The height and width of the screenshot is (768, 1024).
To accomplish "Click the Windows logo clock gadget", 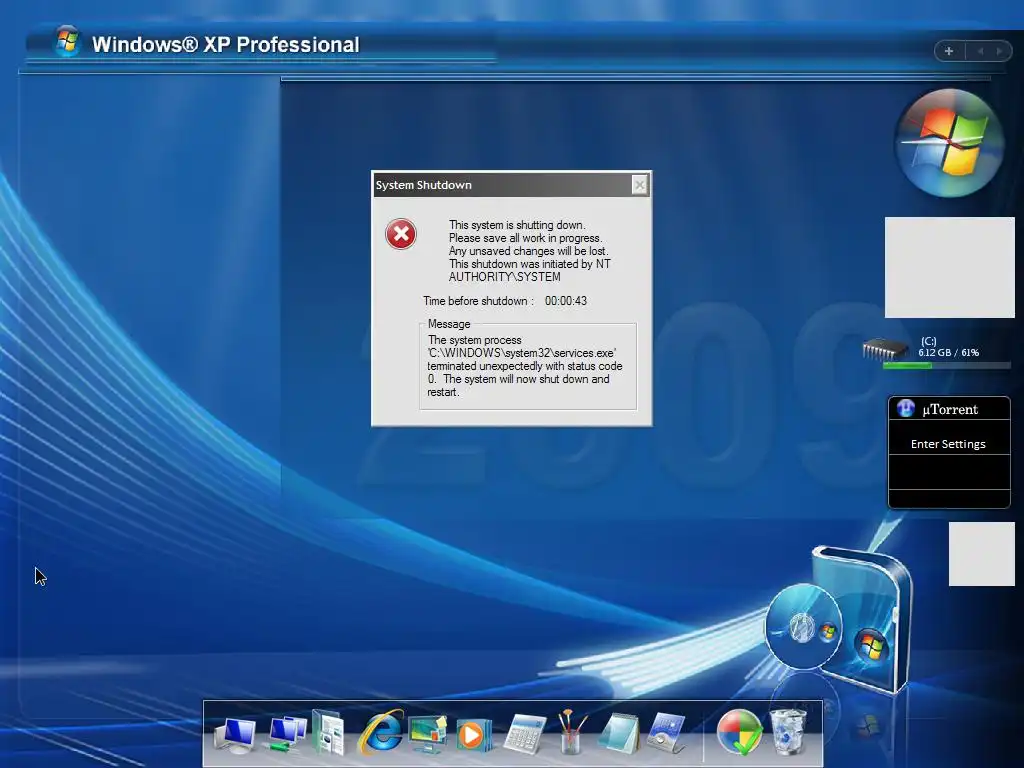I will (950, 142).
